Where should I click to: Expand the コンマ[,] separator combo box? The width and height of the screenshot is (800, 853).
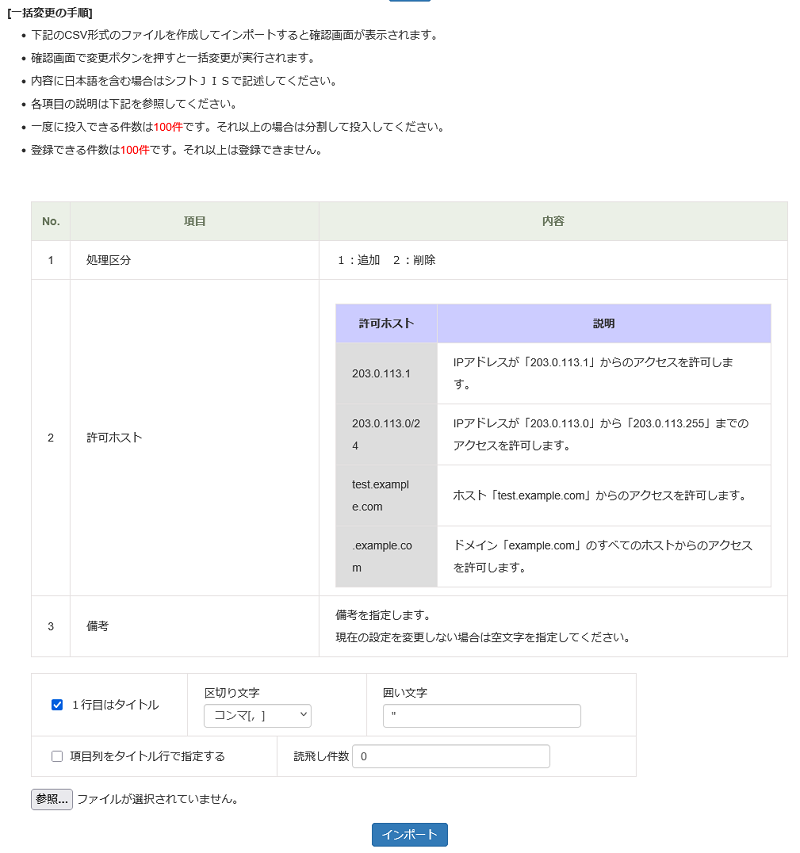[x=257, y=716]
